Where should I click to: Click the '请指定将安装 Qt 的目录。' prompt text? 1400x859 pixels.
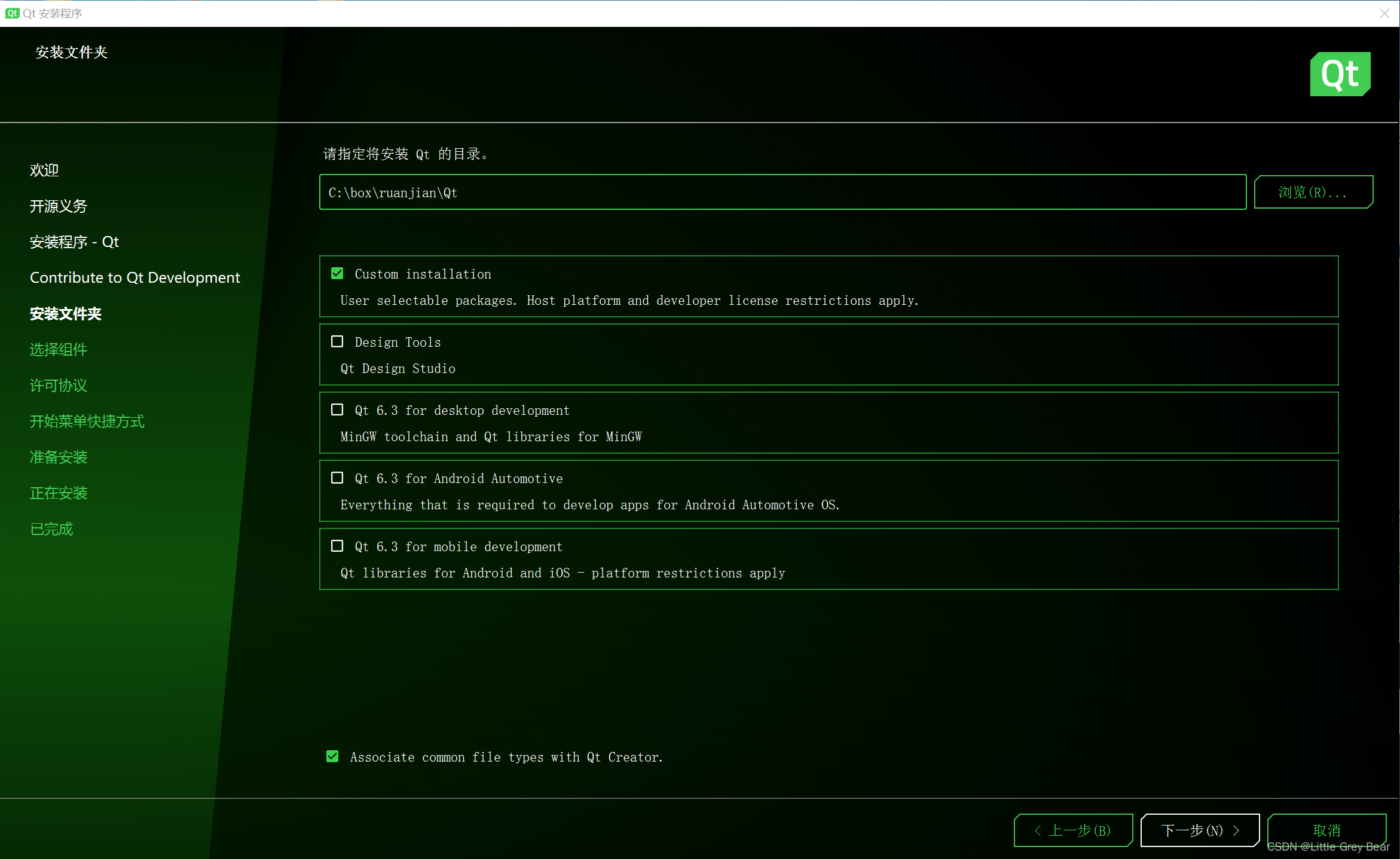point(406,154)
